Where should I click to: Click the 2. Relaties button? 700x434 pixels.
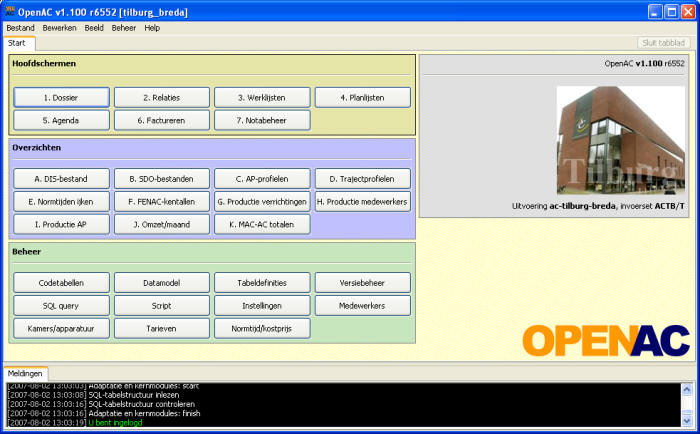(x=161, y=97)
